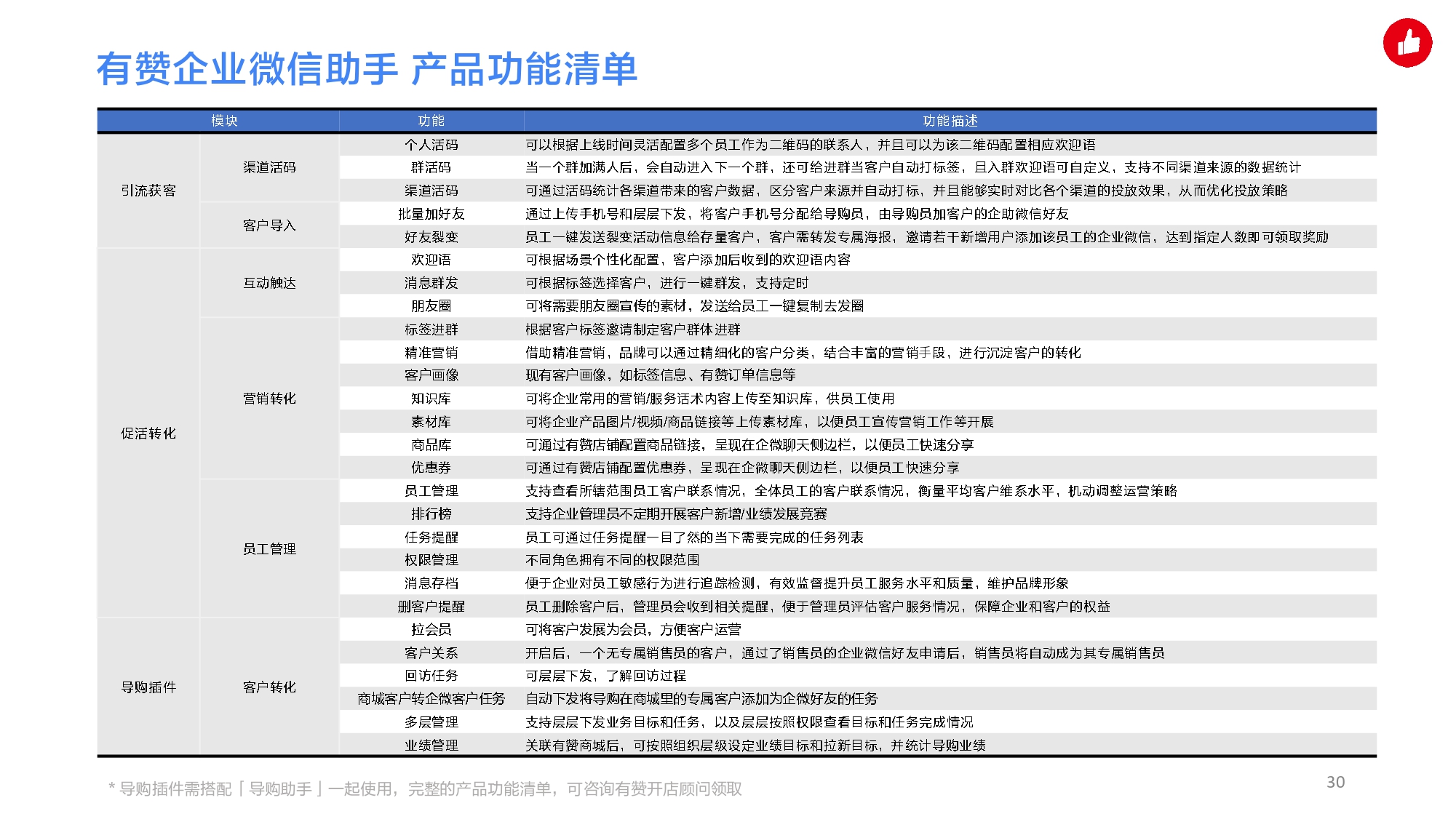
Task: Click the 拉会员 function cell
Action: (x=431, y=630)
